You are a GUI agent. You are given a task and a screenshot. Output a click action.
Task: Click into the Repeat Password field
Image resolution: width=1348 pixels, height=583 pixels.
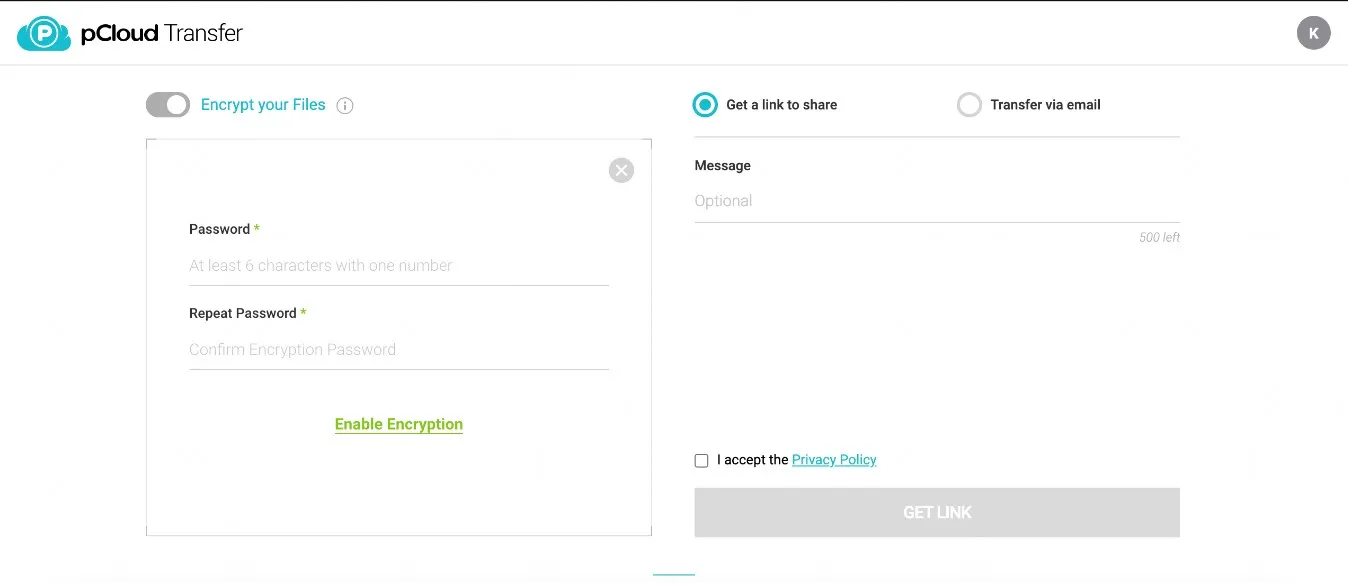coord(398,350)
